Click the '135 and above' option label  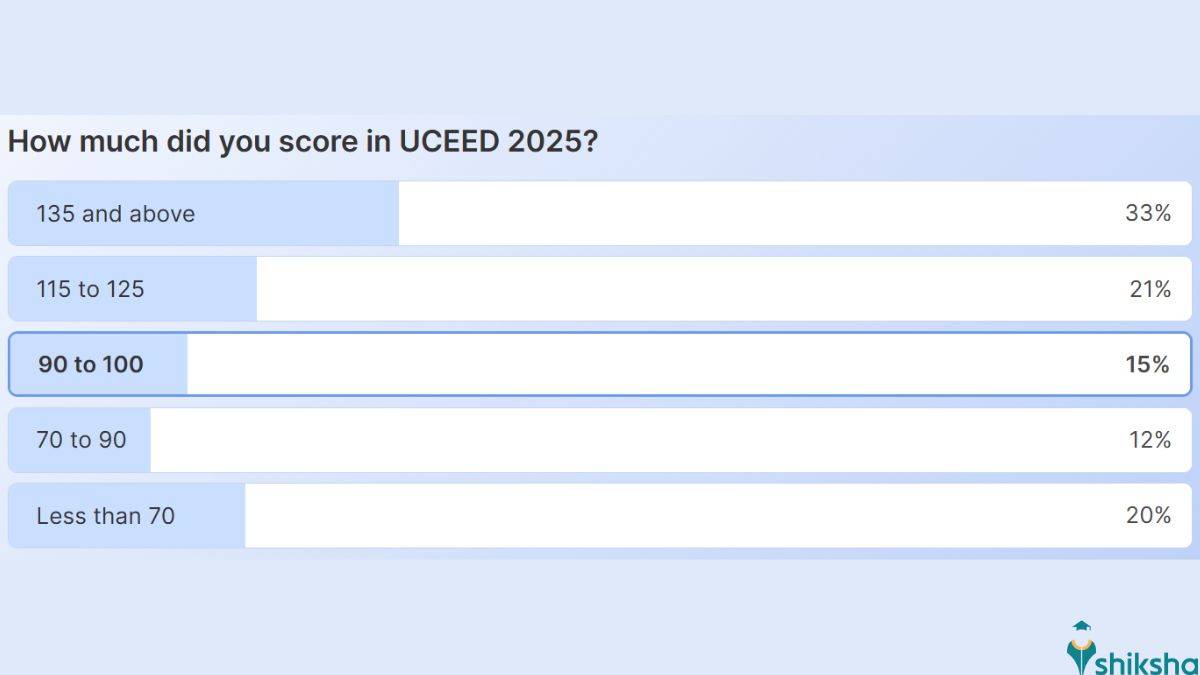pyautogui.click(x=115, y=213)
